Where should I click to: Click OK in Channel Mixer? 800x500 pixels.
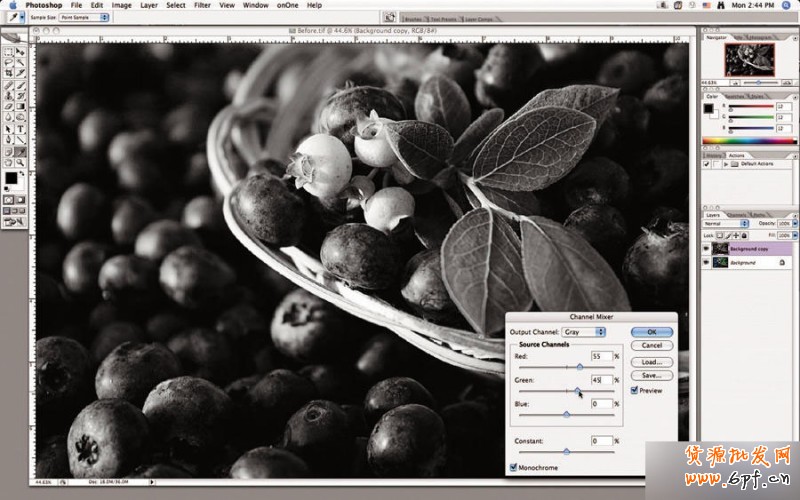tap(651, 331)
